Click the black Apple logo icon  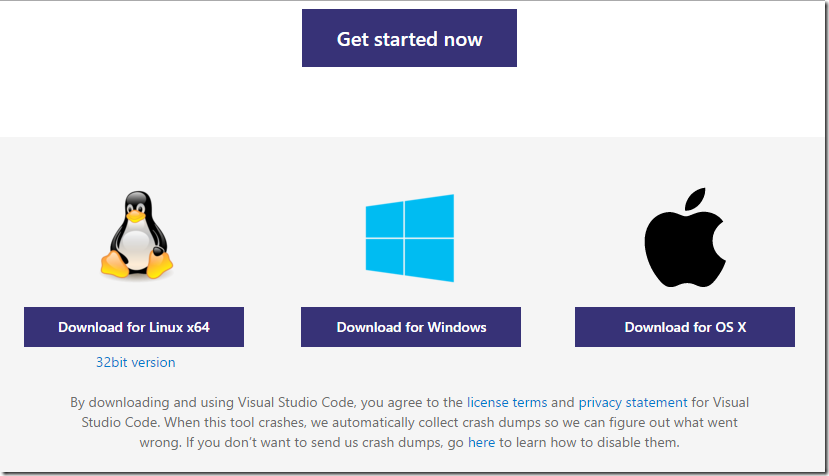(x=684, y=240)
